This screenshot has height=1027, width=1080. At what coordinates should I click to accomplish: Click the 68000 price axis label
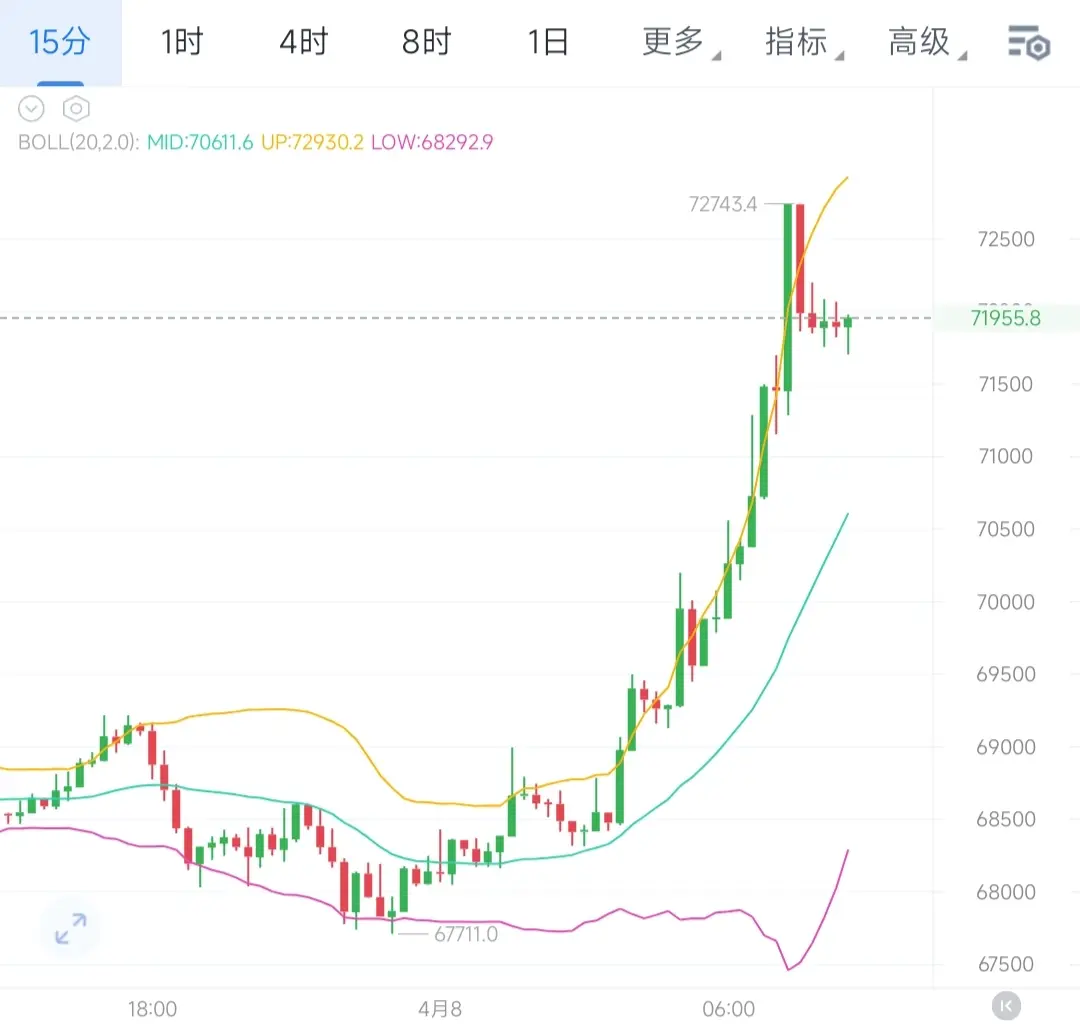[x=1006, y=892]
